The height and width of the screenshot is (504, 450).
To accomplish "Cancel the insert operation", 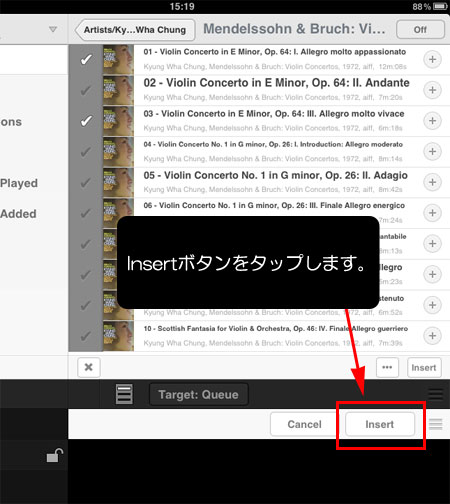I will pyautogui.click(x=304, y=424).
